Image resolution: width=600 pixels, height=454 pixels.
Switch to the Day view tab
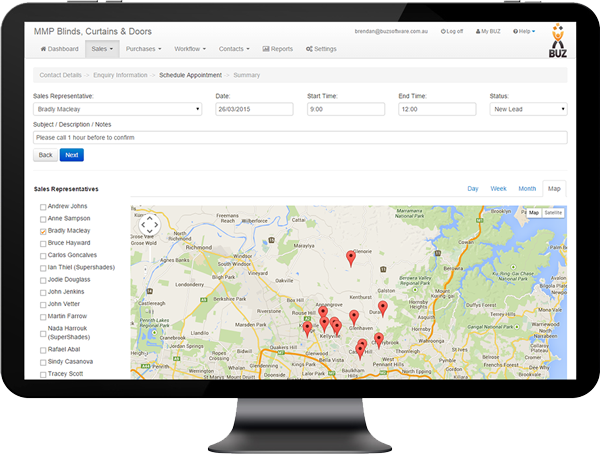473,189
